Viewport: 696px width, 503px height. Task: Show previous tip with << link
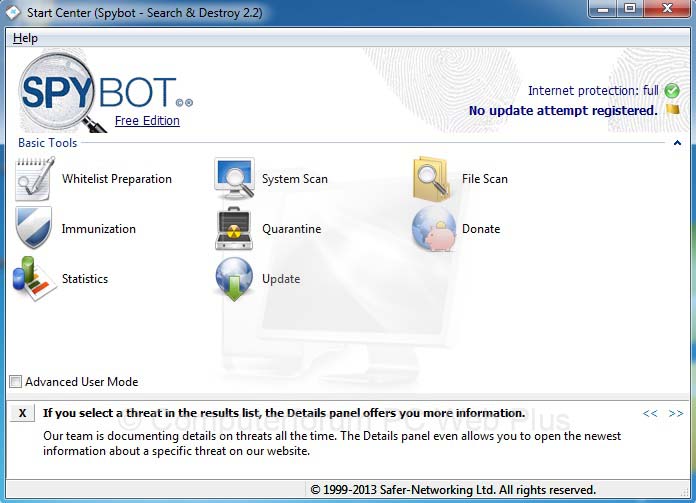pos(650,413)
